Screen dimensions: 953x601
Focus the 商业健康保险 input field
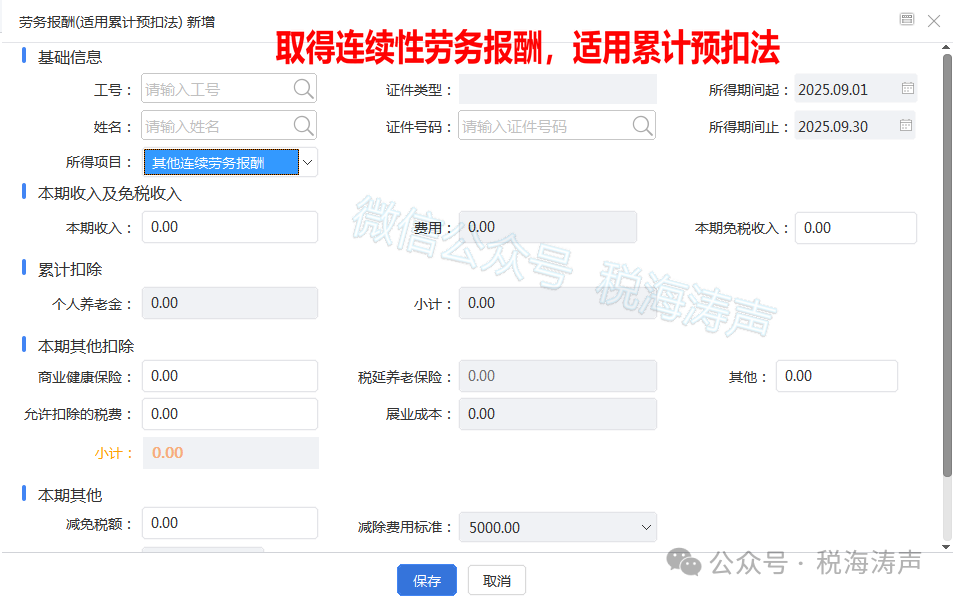[x=230, y=376]
